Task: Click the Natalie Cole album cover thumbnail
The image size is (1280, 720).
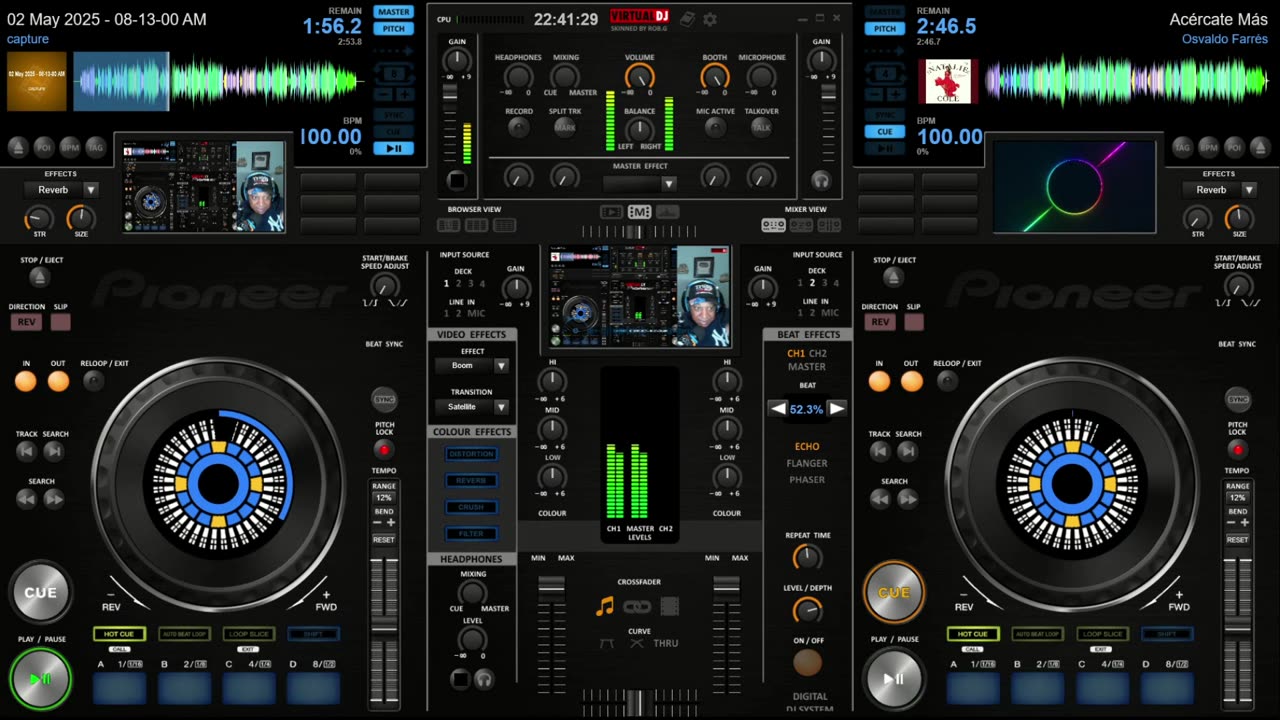Action: coord(948,81)
